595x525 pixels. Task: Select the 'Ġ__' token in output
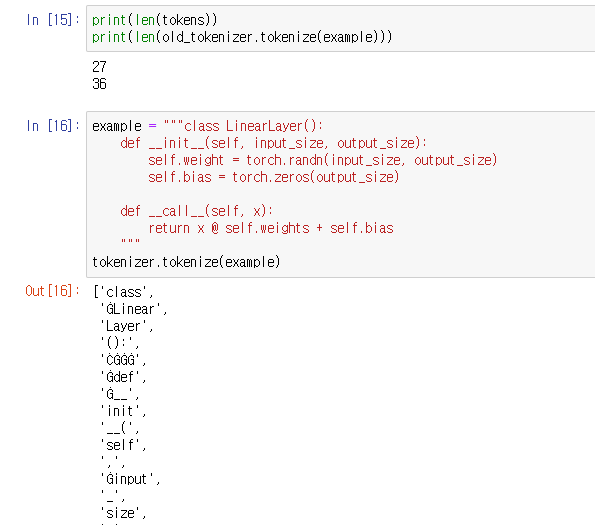116,394
